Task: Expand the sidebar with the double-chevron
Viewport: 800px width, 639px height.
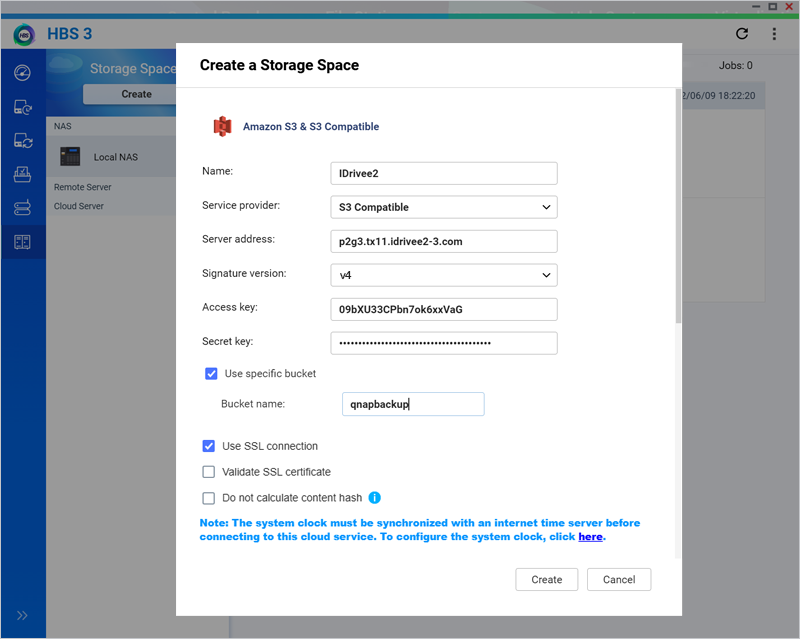Action: click(x=22, y=615)
